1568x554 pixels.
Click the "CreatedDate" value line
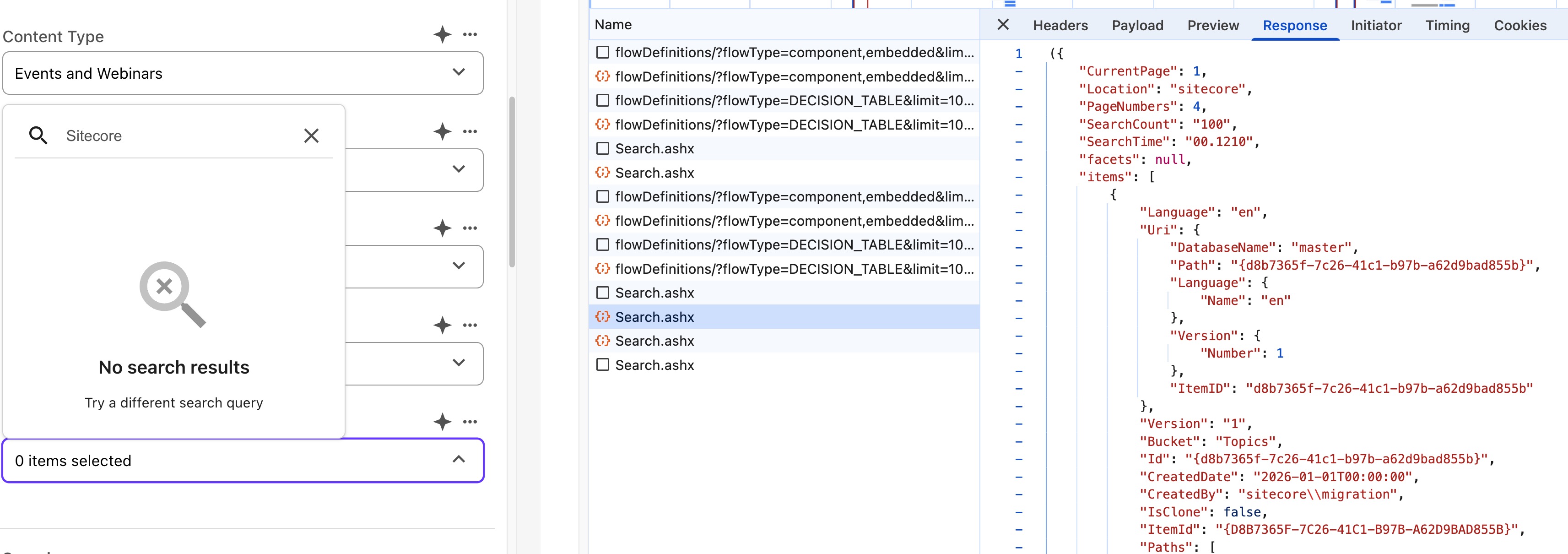coord(1279,477)
